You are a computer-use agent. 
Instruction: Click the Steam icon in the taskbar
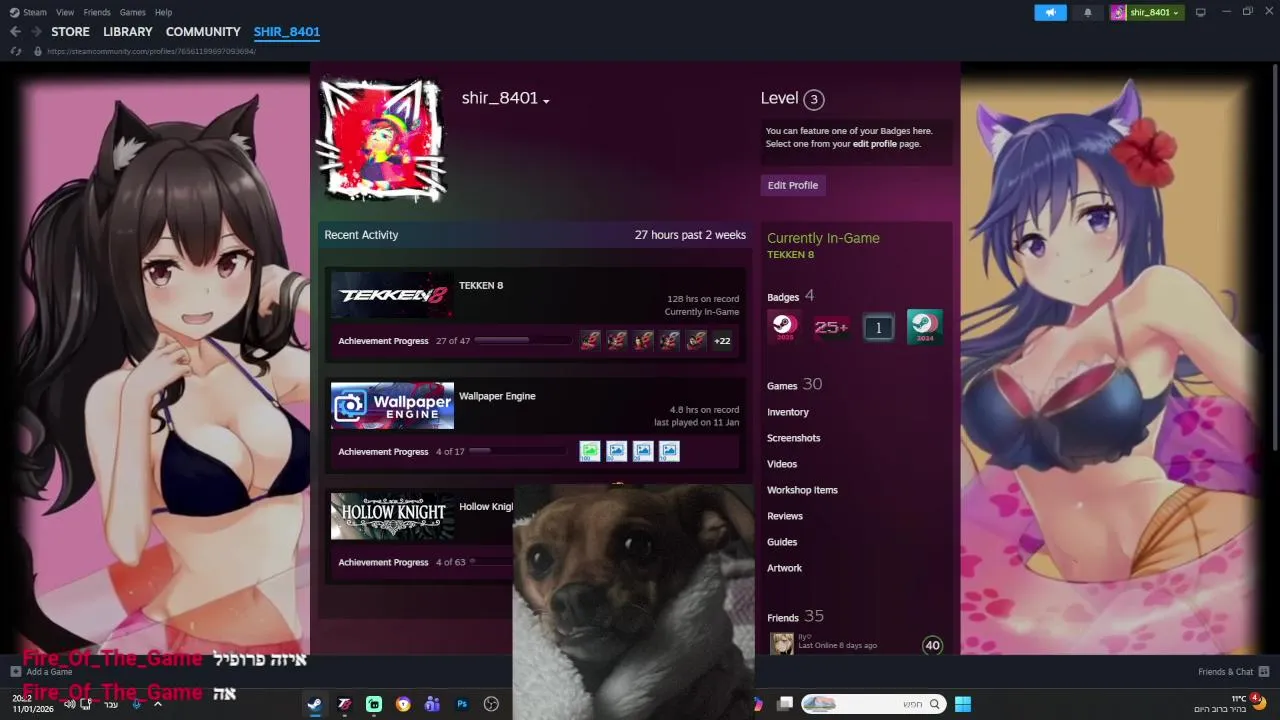click(x=314, y=704)
